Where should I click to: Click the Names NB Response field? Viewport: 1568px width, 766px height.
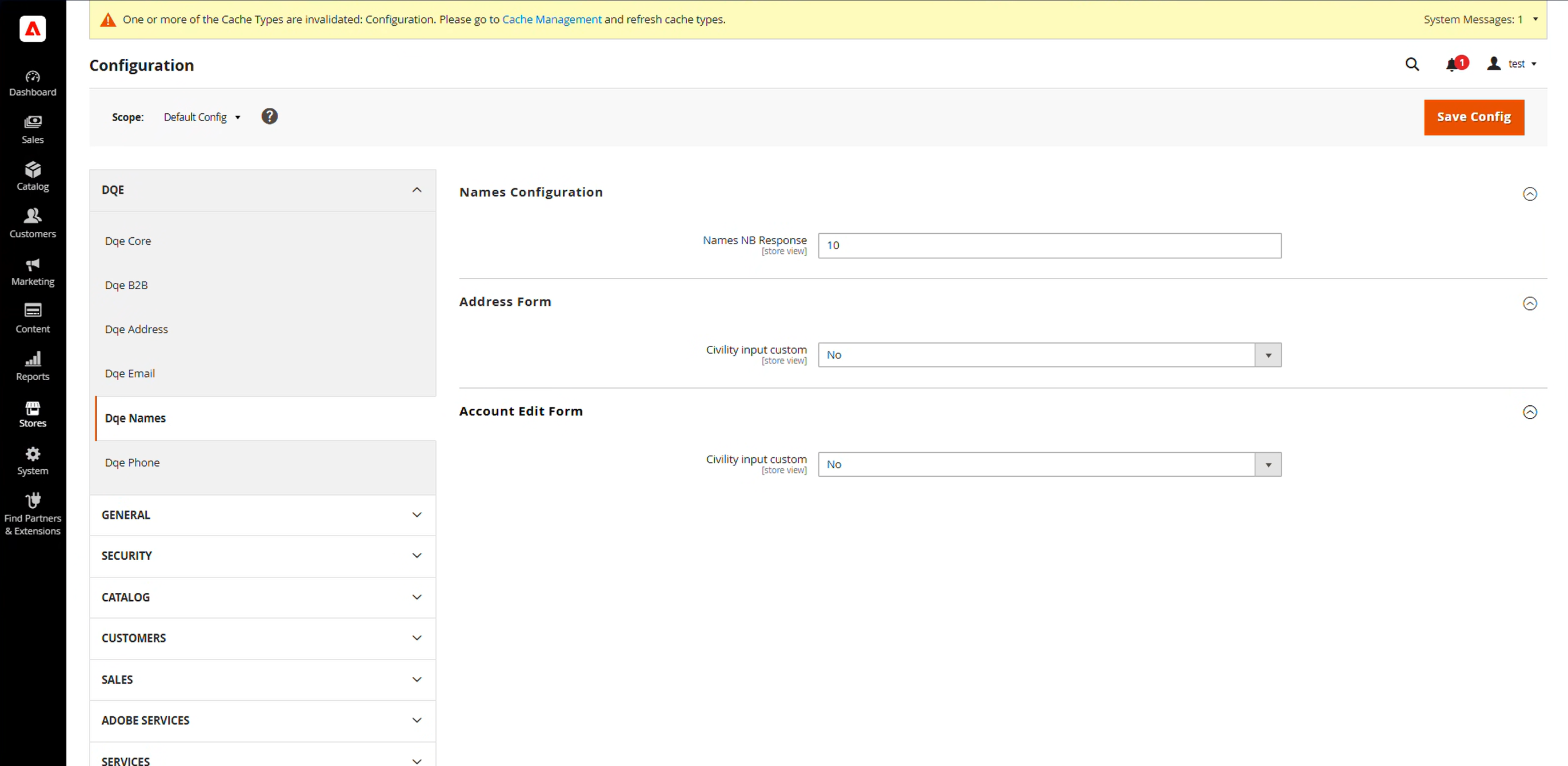tap(1049, 245)
